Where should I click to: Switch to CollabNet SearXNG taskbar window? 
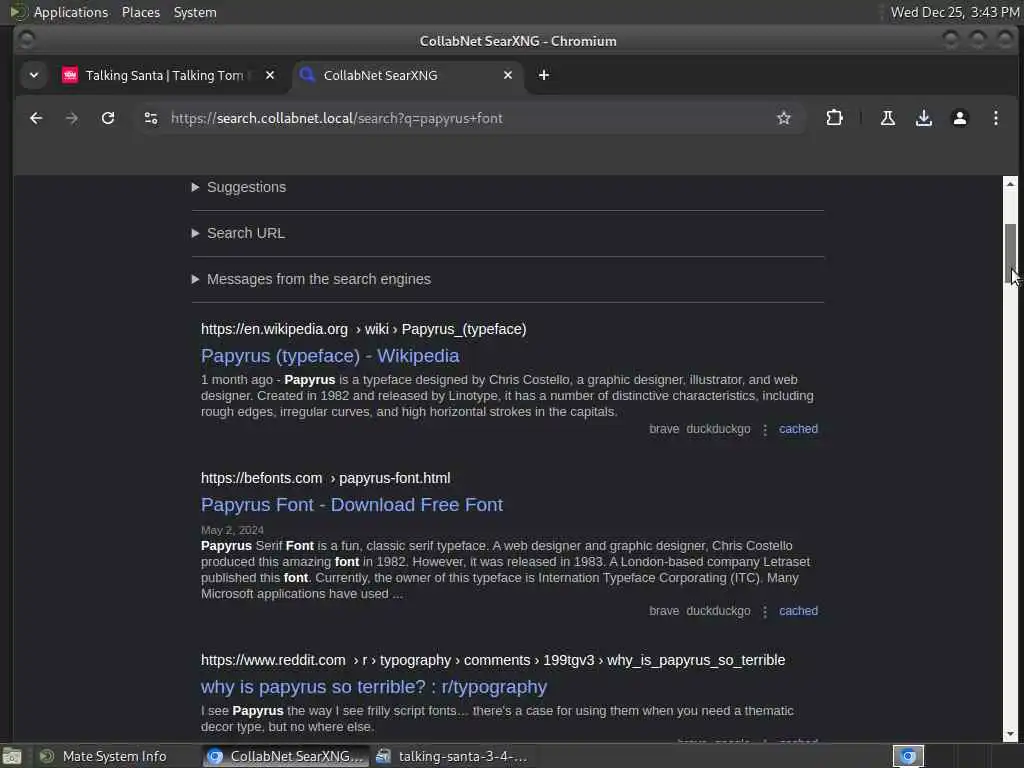point(285,756)
